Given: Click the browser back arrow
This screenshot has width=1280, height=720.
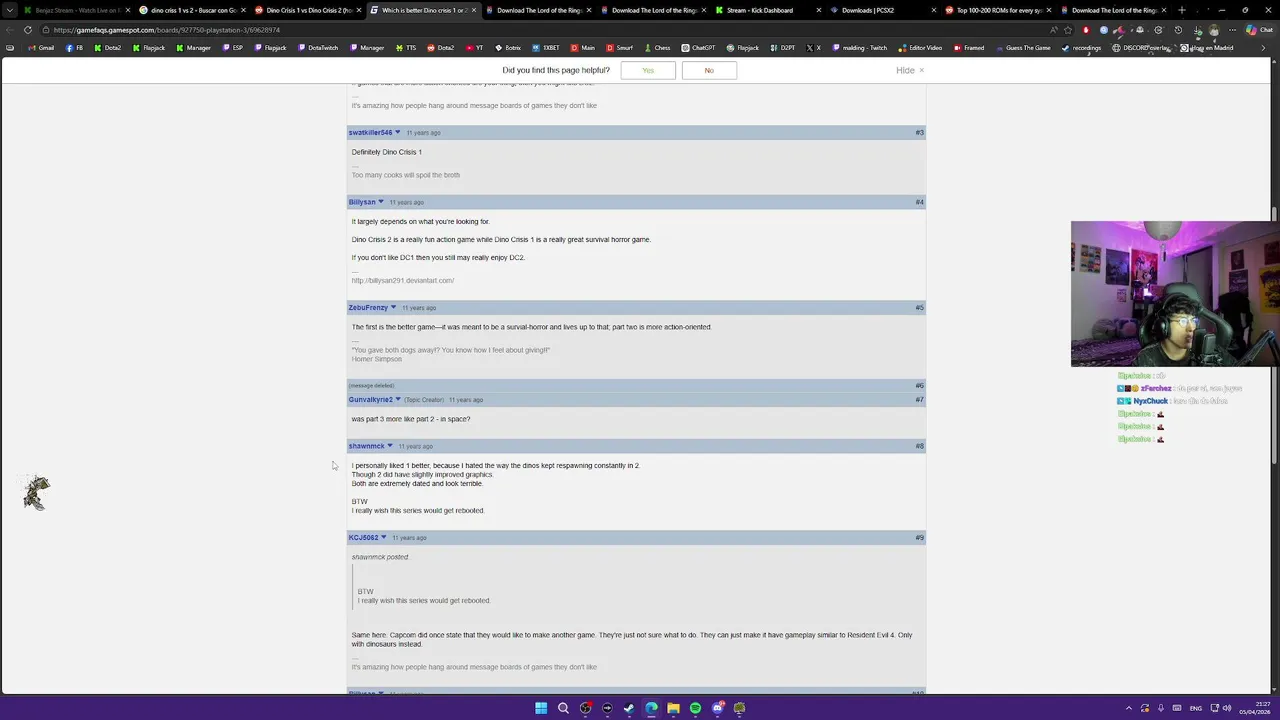Looking at the screenshot, I should coord(10,30).
